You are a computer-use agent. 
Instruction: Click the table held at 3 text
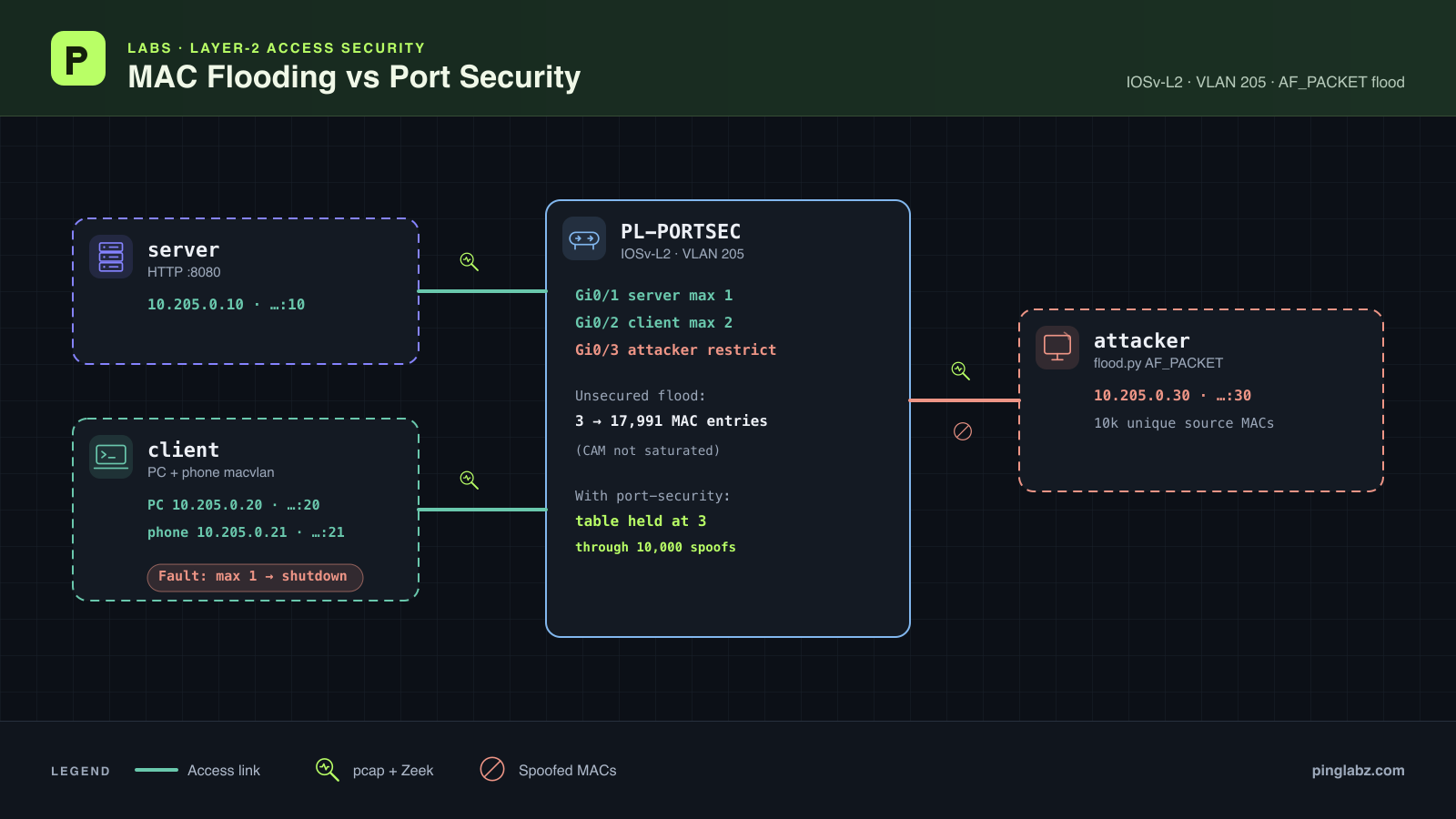641,521
